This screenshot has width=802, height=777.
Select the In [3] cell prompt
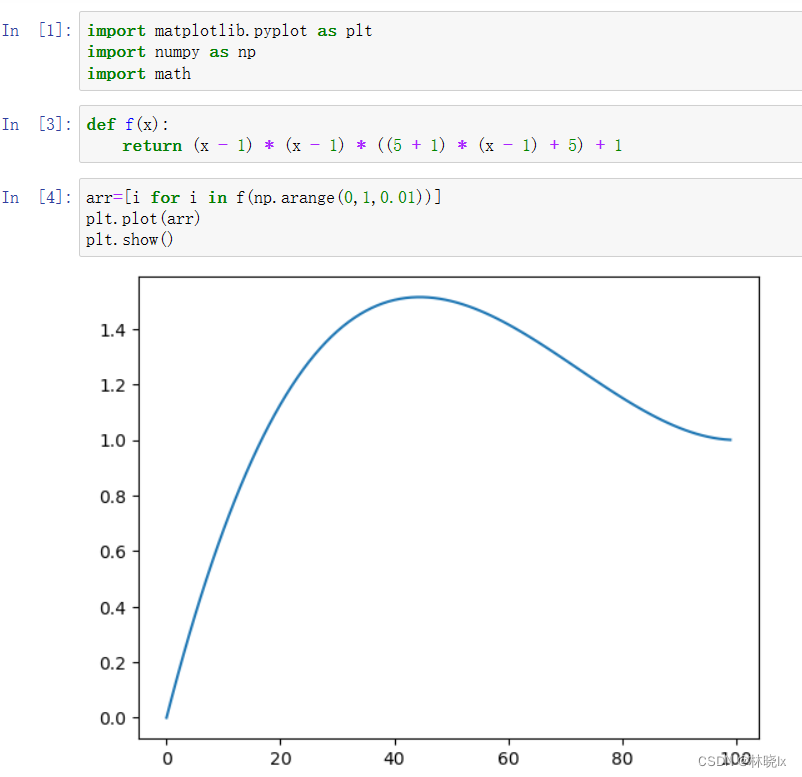(x=36, y=124)
